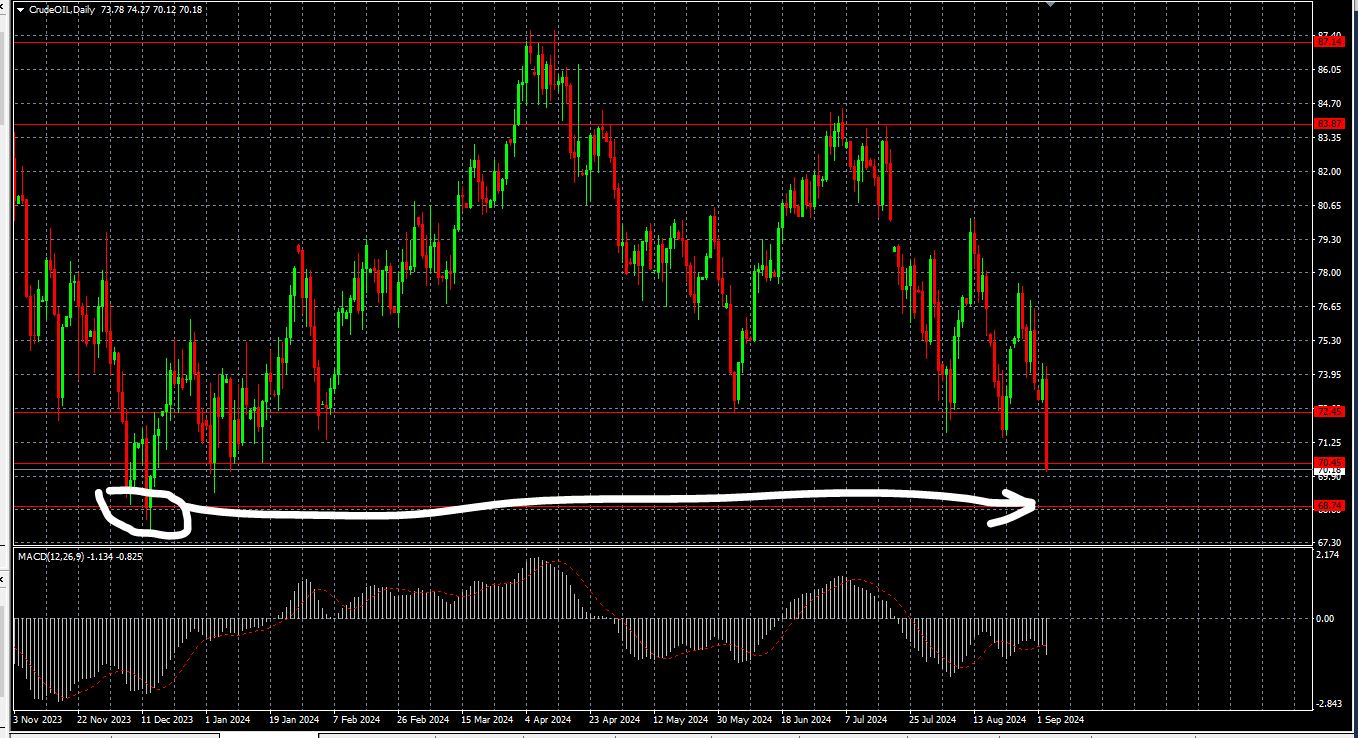This screenshot has height=738, width=1358.
Task: Click the current price label 70.18
Action: 1330,470
